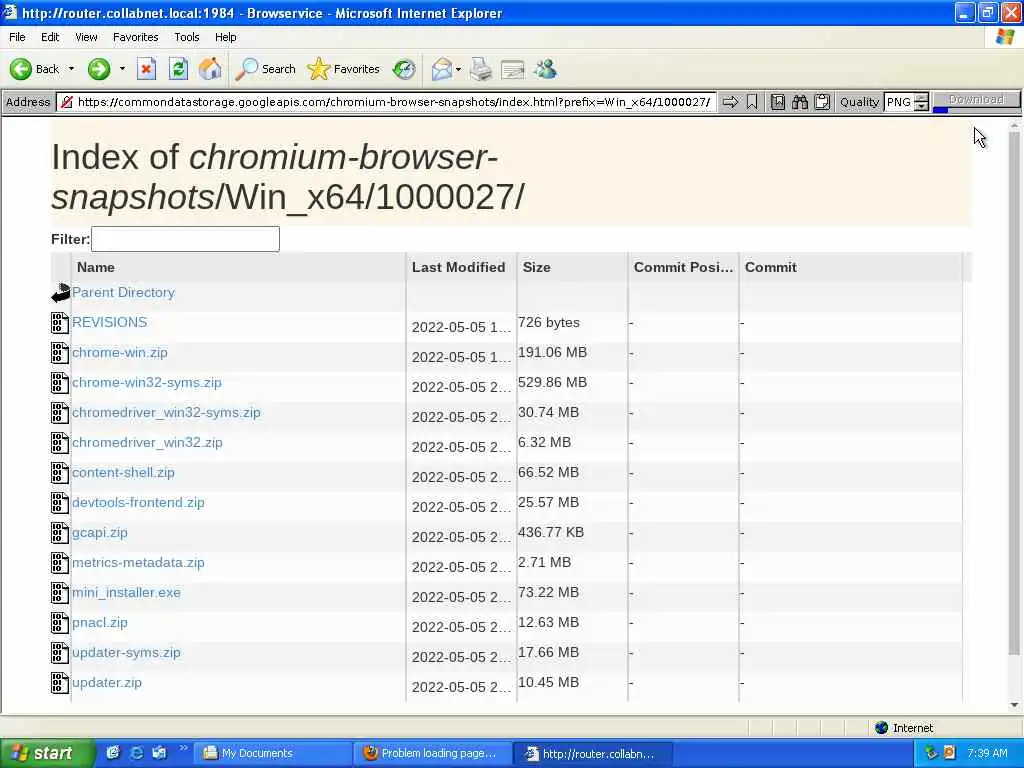Click the scrollbar down arrow
1024x768 pixels.
pos(1014,705)
